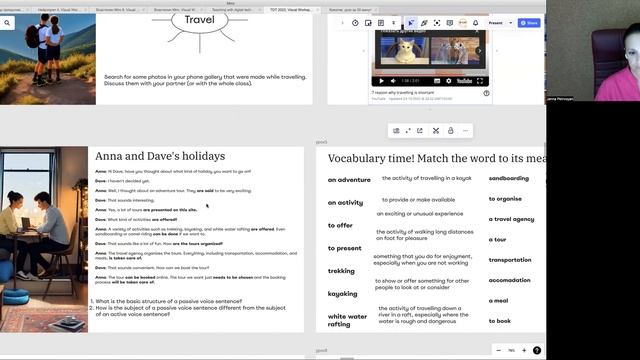Select the word card 'white water rafting'

click(347, 320)
